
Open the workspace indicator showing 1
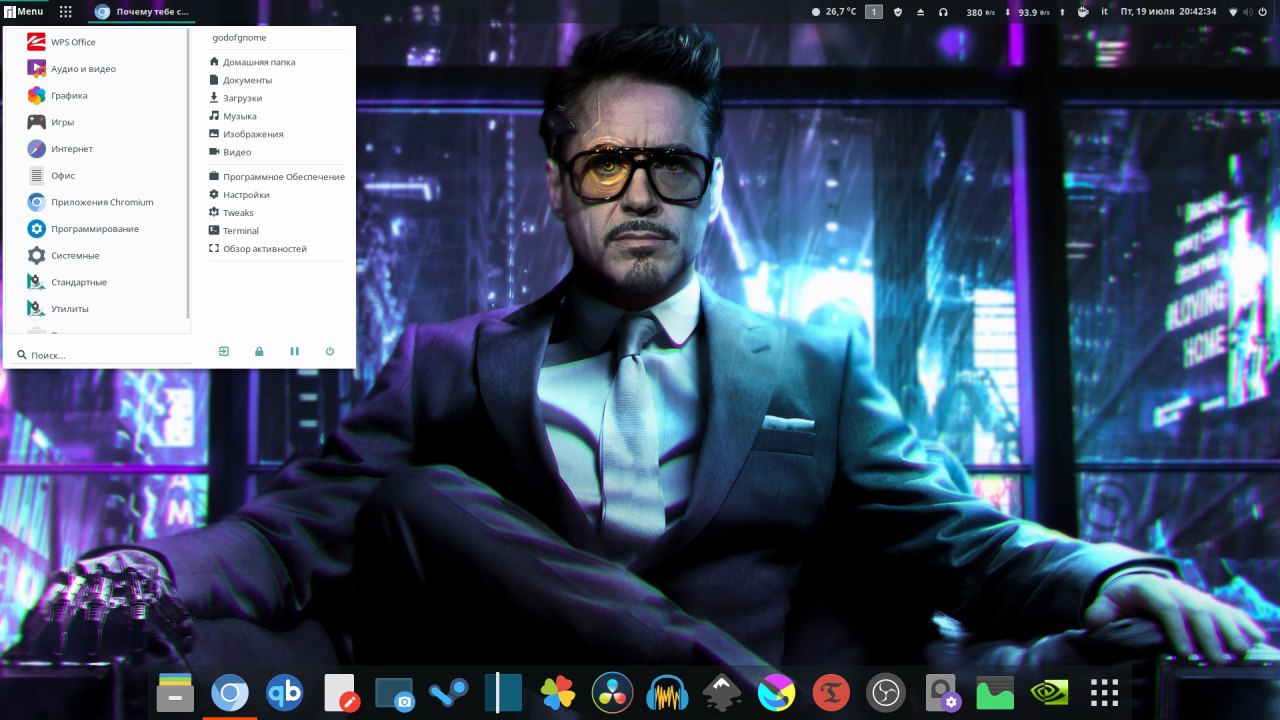click(874, 11)
